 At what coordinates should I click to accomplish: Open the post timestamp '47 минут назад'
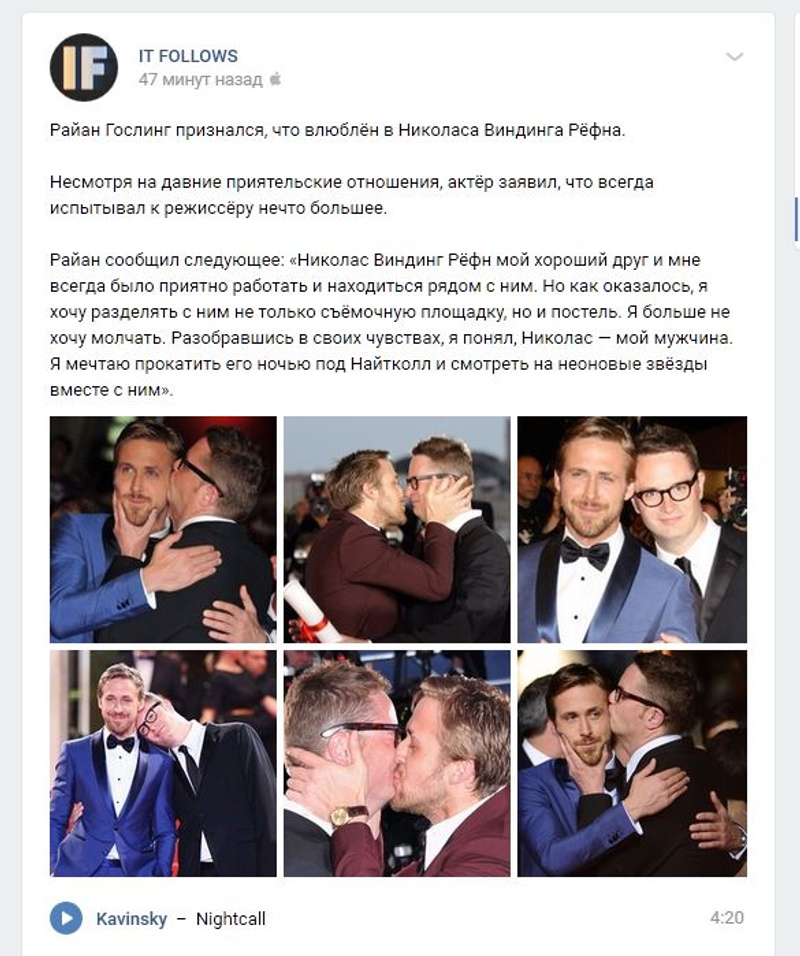[x=200, y=80]
